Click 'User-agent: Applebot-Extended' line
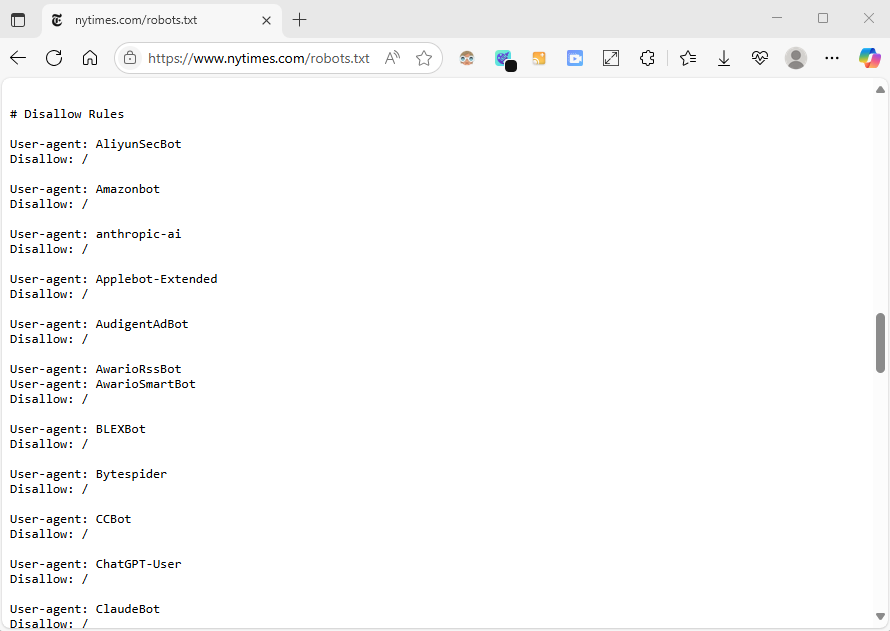The width and height of the screenshot is (890, 631). click(114, 279)
